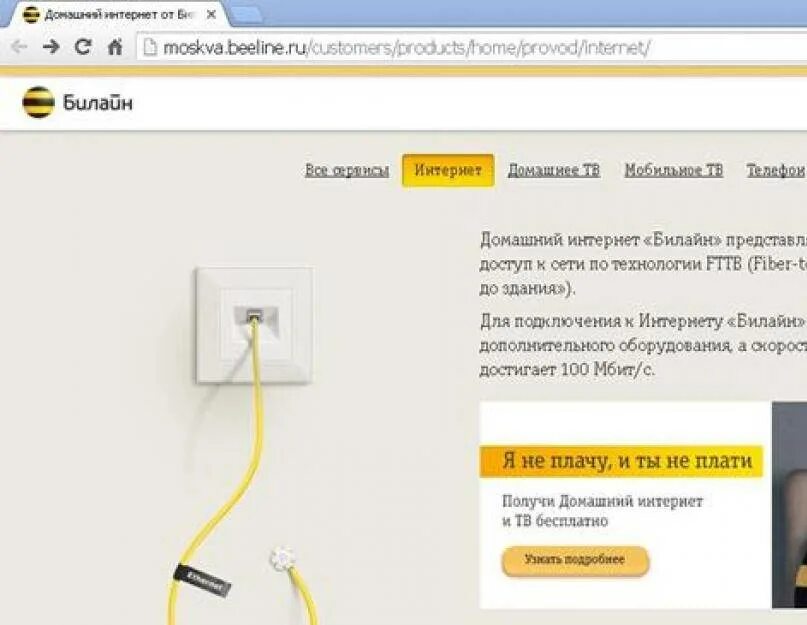Open the Телефон section link
The width and height of the screenshot is (807, 625).
click(x=776, y=170)
